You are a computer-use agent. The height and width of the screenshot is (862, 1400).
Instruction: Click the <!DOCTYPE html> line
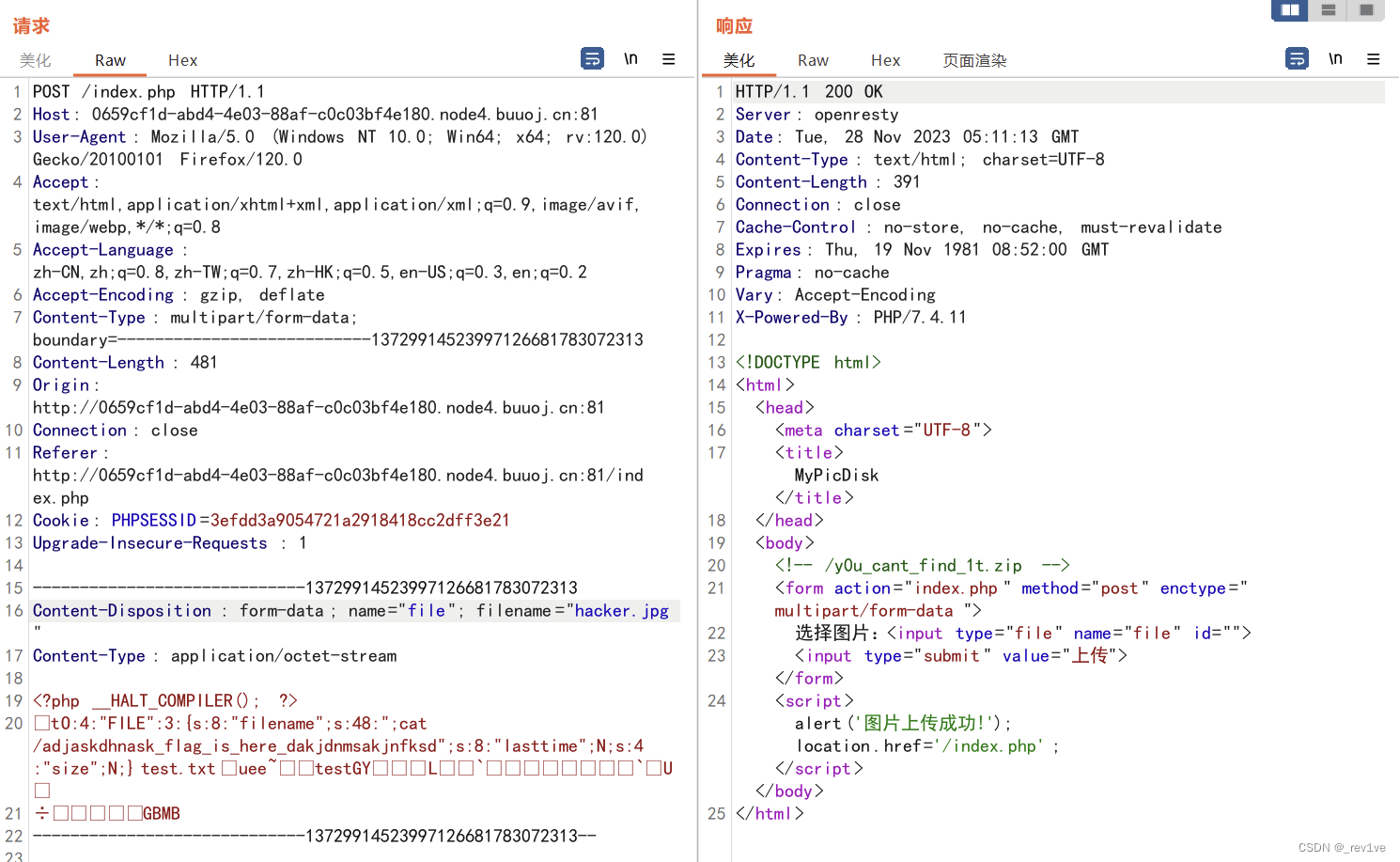[808, 362]
